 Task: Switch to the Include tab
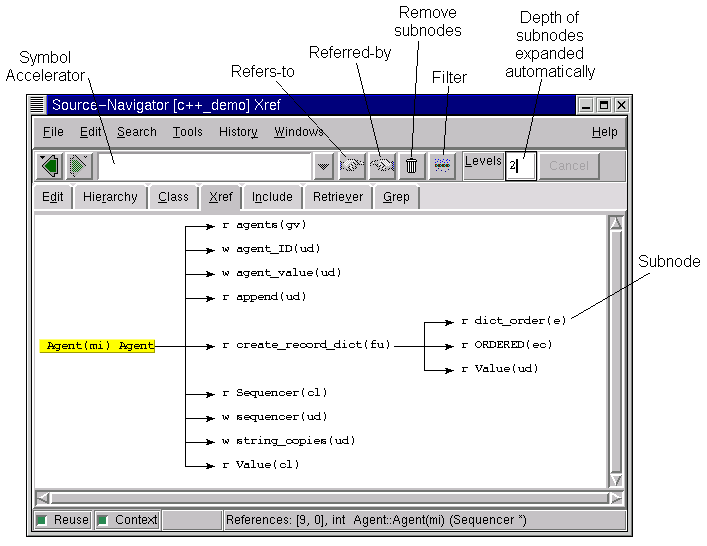[272, 197]
